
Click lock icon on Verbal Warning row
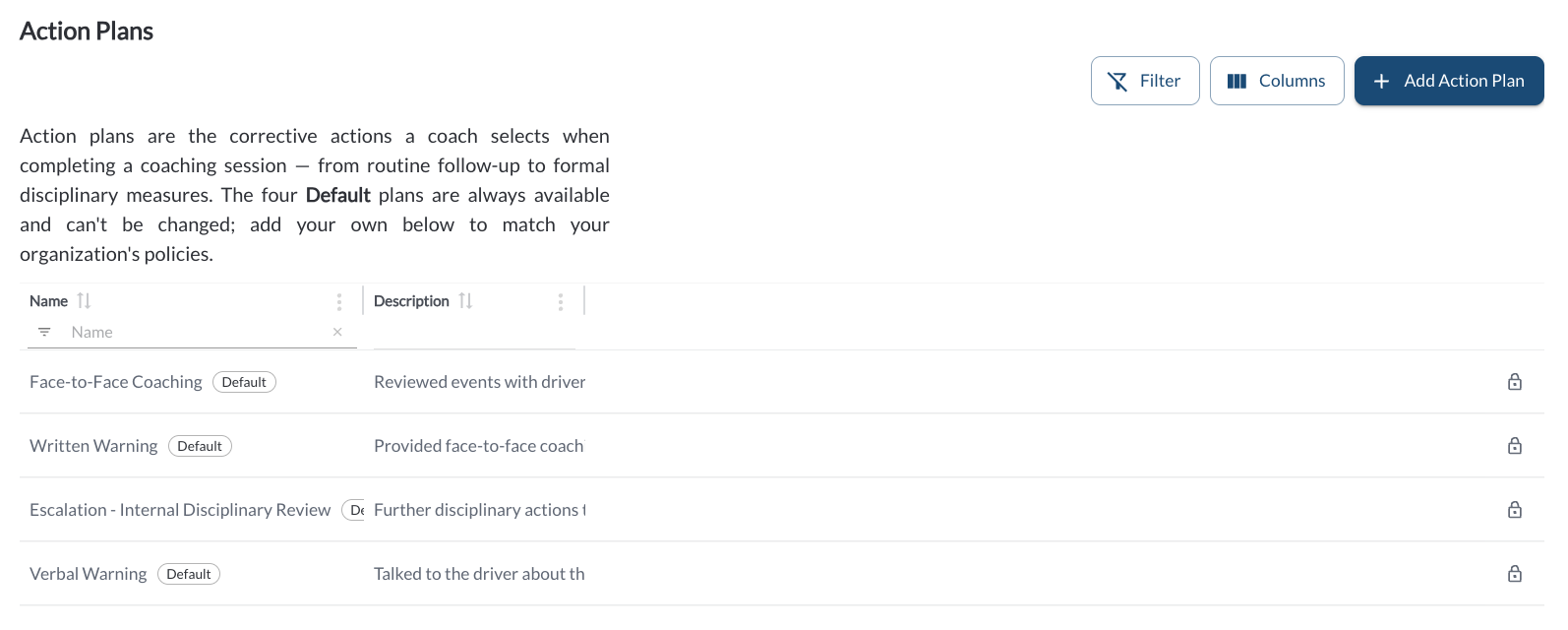(1515, 574)
